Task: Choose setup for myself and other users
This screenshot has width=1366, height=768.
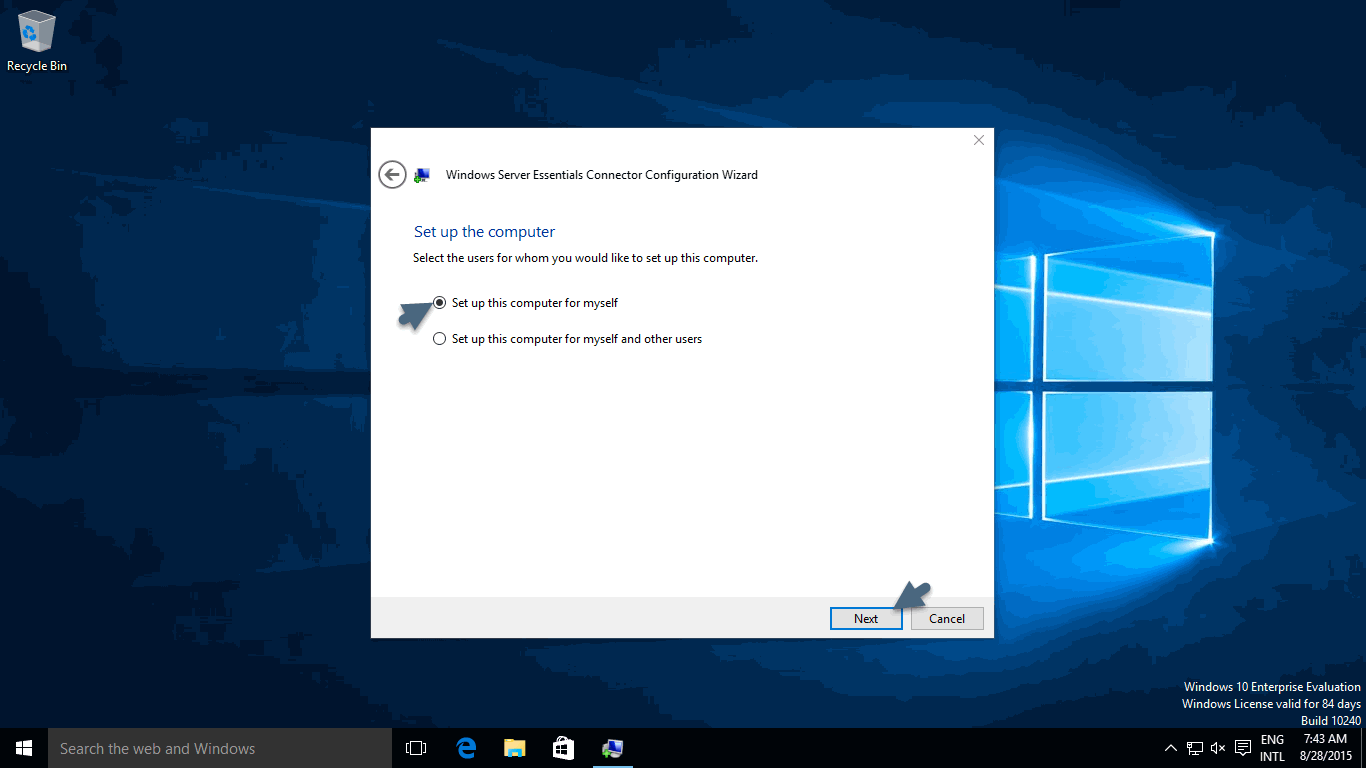Action: (x=567, y=339)
